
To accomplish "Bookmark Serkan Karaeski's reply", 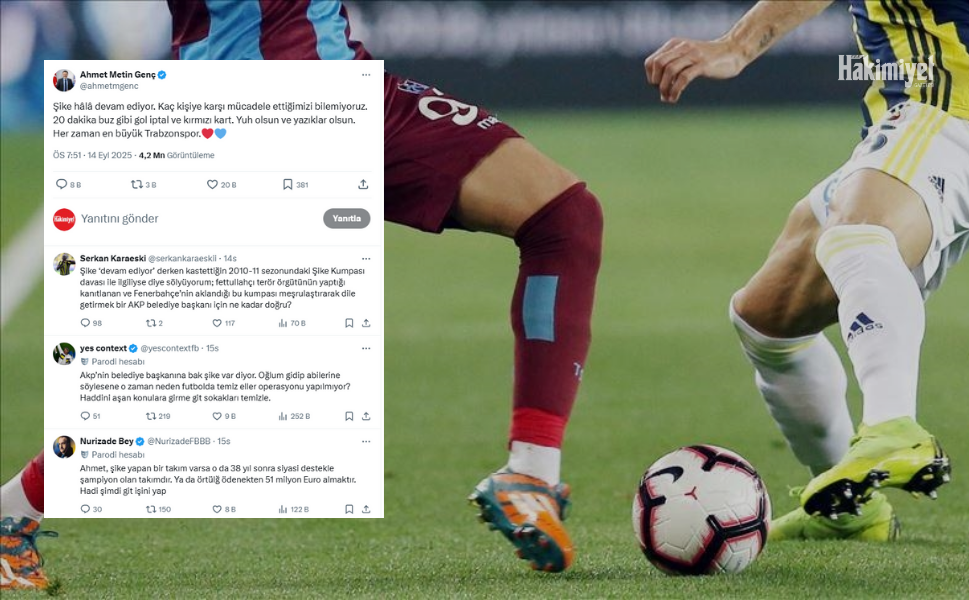I will click(349, 323).
